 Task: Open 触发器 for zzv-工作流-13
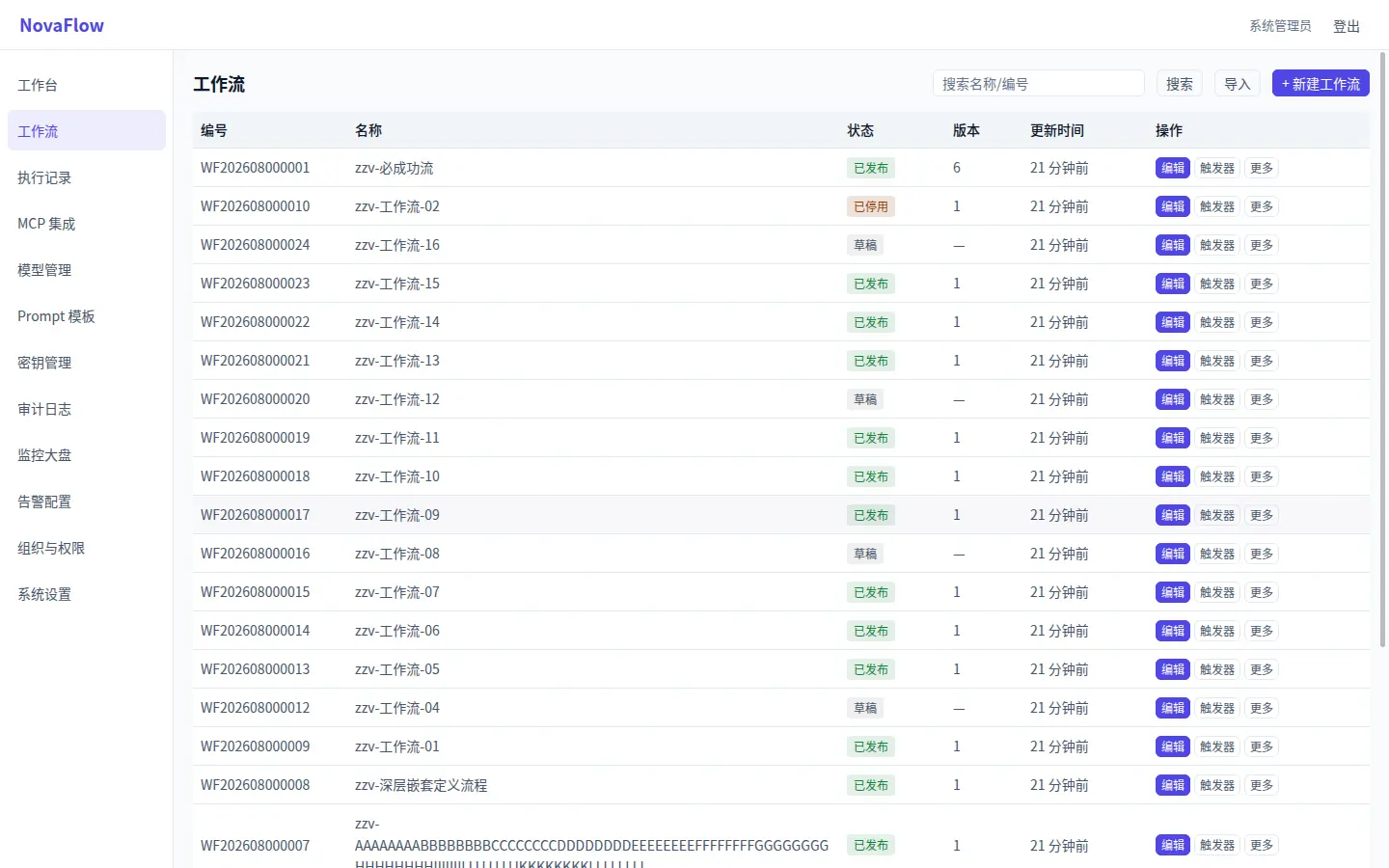[1217, 361]
